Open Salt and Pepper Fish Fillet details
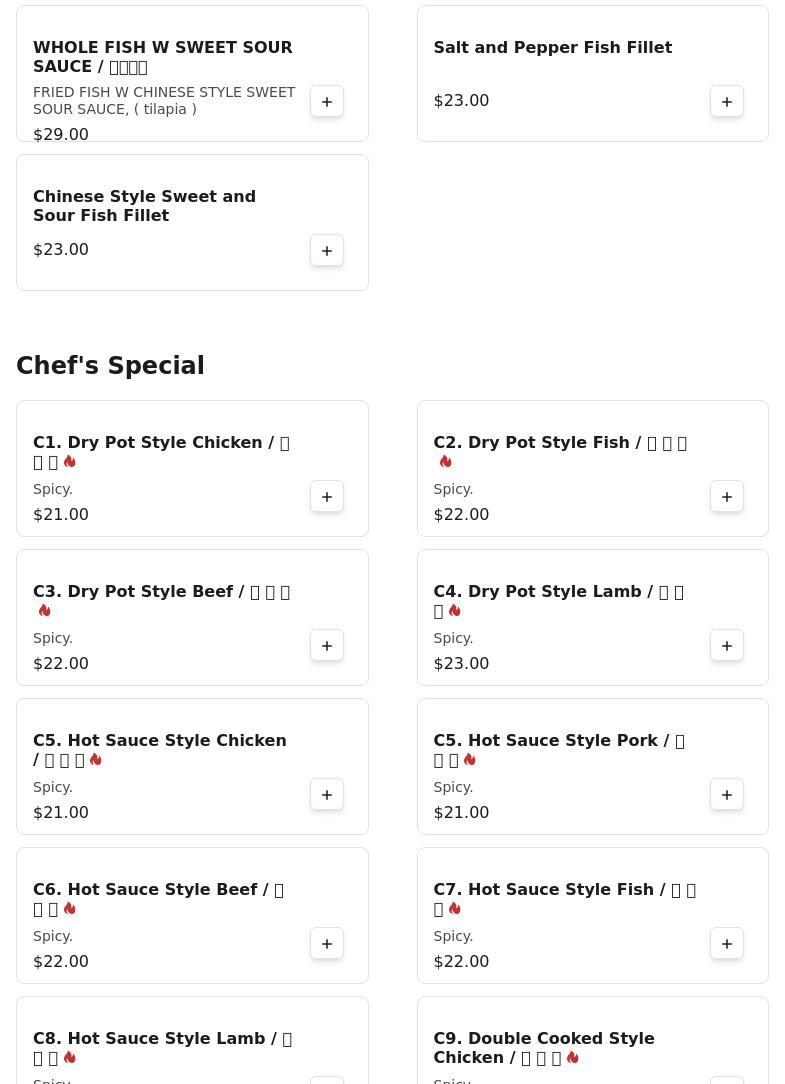785x1084 pixels. pos(552,48)
